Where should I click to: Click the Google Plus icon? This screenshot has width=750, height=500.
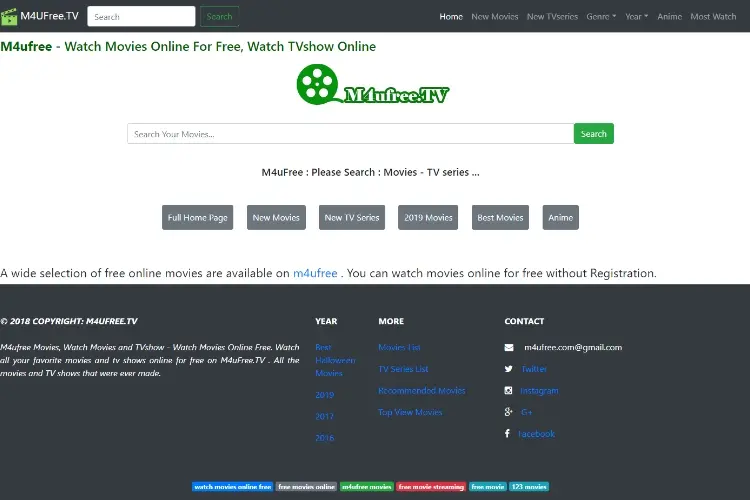tap(508, 412)
